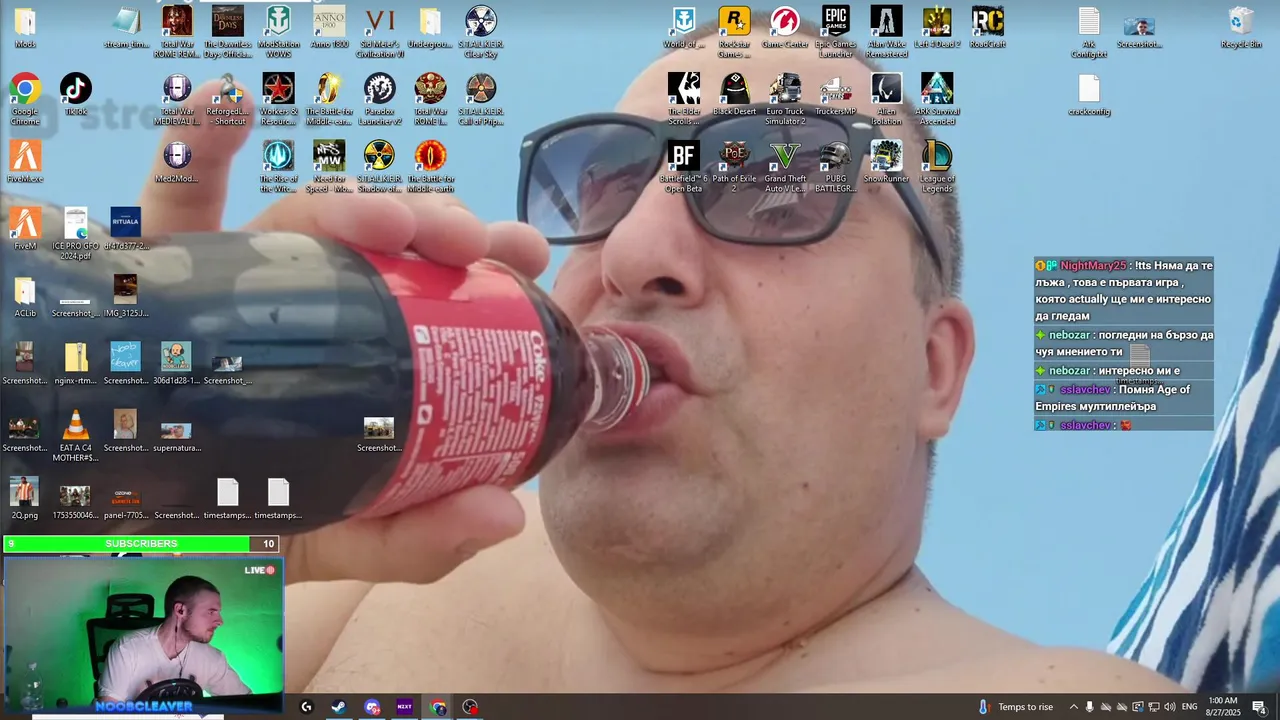Open Workers & Resources shortcut
This screenshot has width=1280, height=720.
click(x=278, y=99)
